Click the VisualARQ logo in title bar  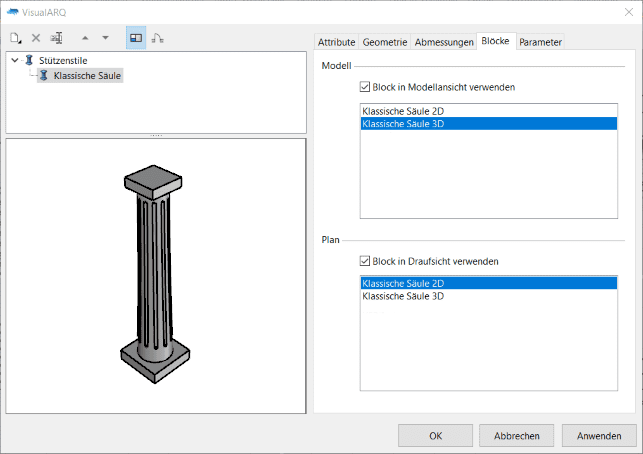(13, 12)
